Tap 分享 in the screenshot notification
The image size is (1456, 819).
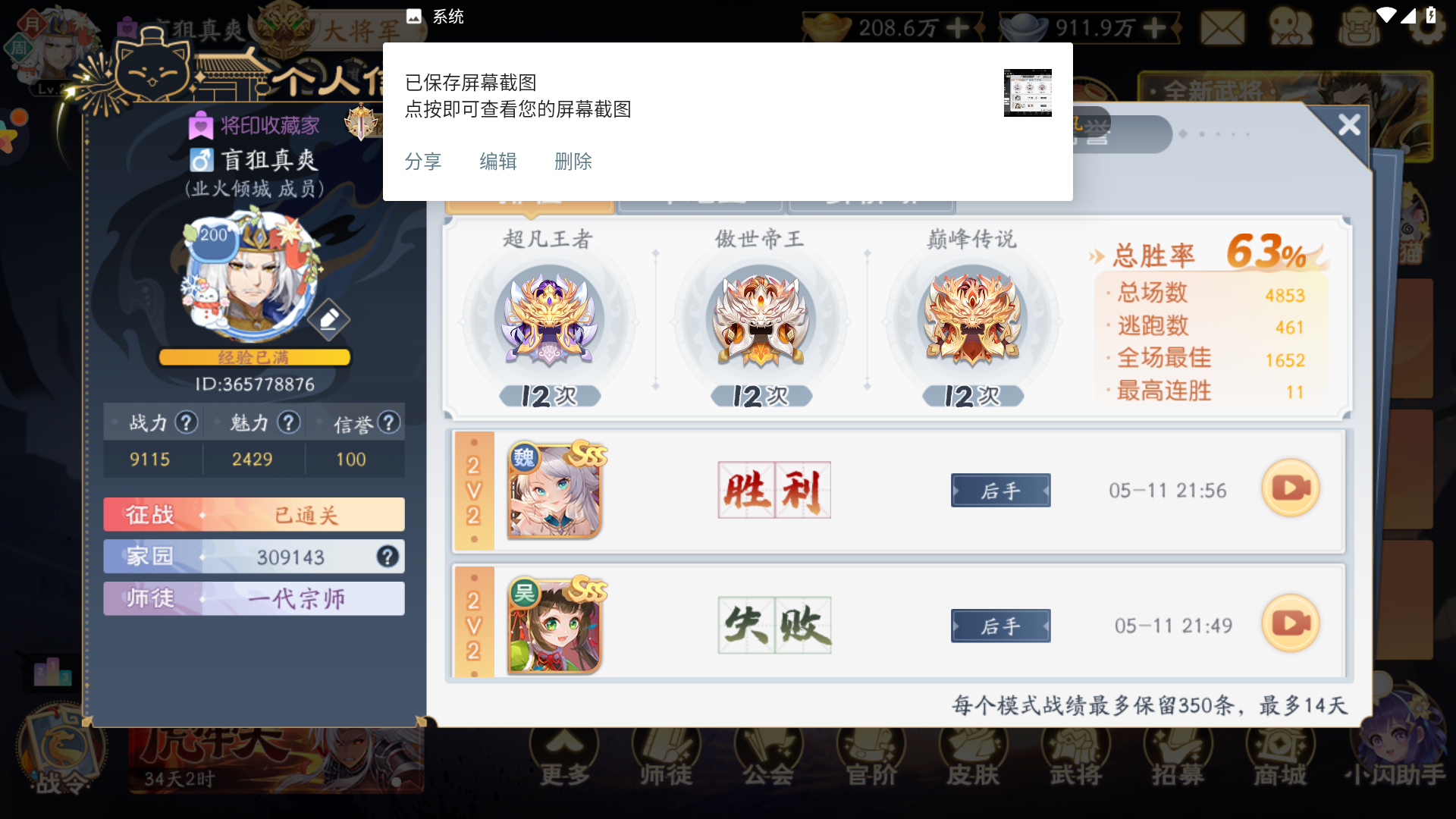click(x=423, y=162)
